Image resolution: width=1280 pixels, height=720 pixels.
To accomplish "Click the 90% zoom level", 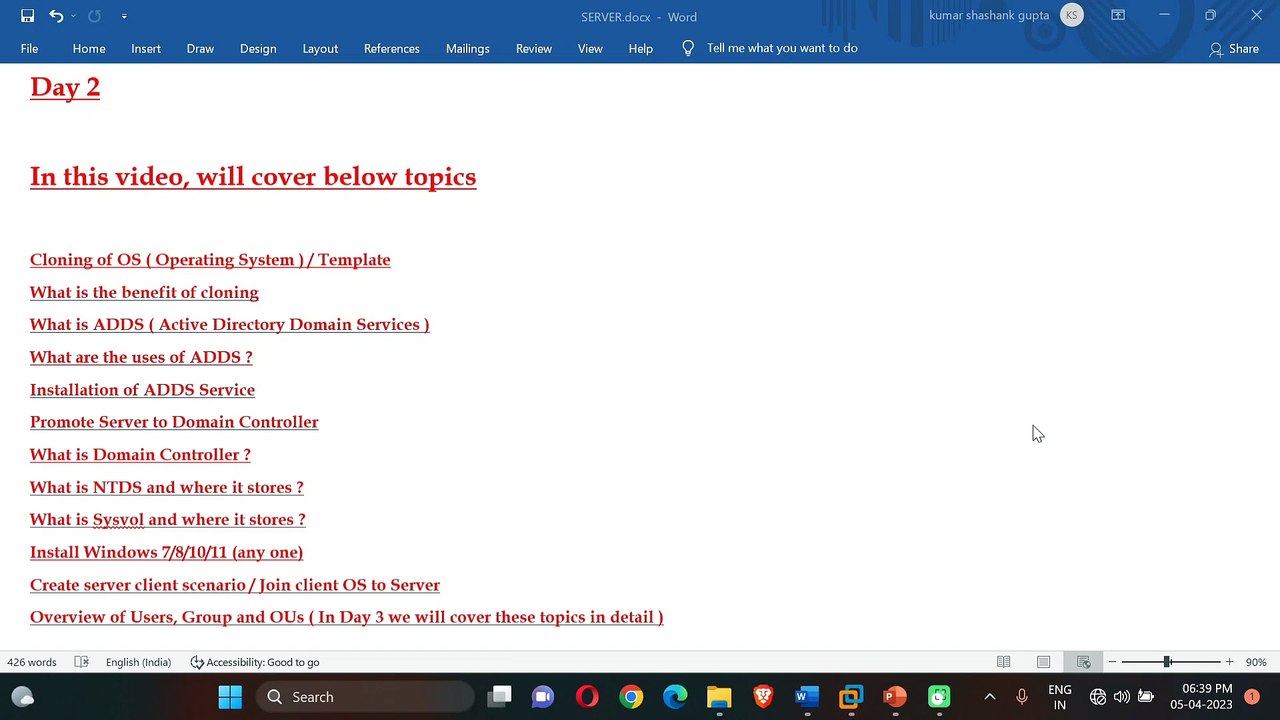I will tap(1256, 662).
